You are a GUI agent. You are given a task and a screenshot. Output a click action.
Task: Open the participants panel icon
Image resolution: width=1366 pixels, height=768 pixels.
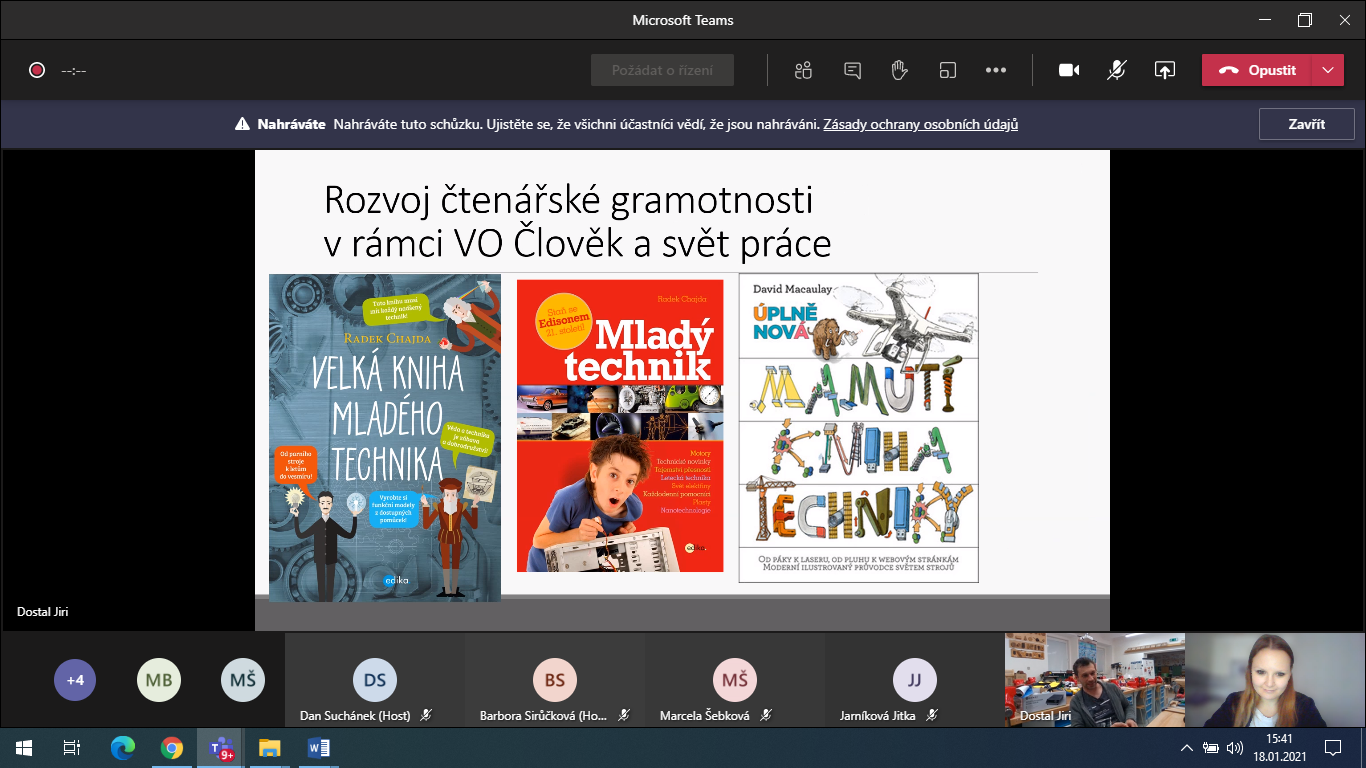tap(802, 70)
